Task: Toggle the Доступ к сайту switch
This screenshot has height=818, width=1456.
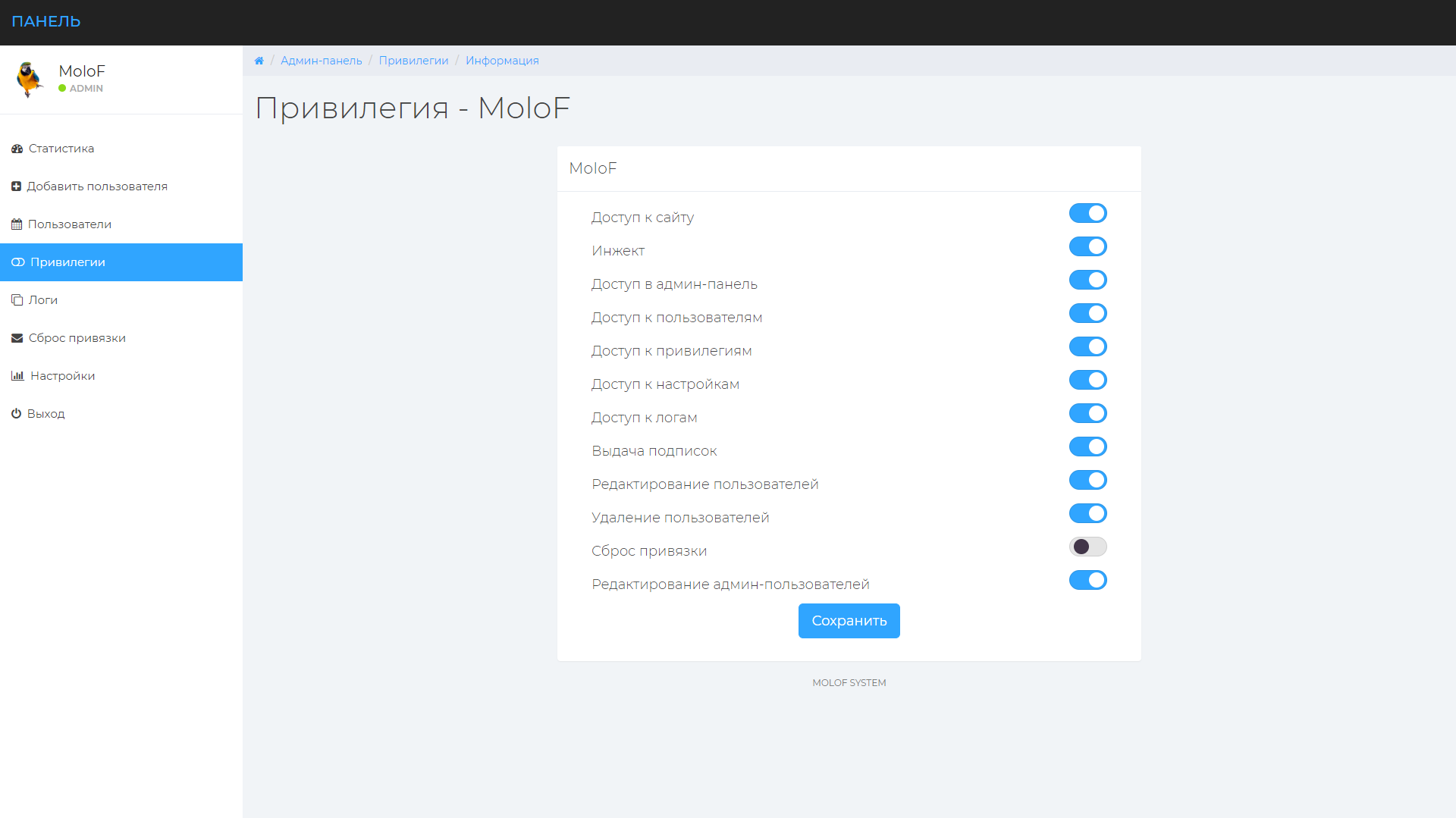Action: click(x=1088, y=213)
